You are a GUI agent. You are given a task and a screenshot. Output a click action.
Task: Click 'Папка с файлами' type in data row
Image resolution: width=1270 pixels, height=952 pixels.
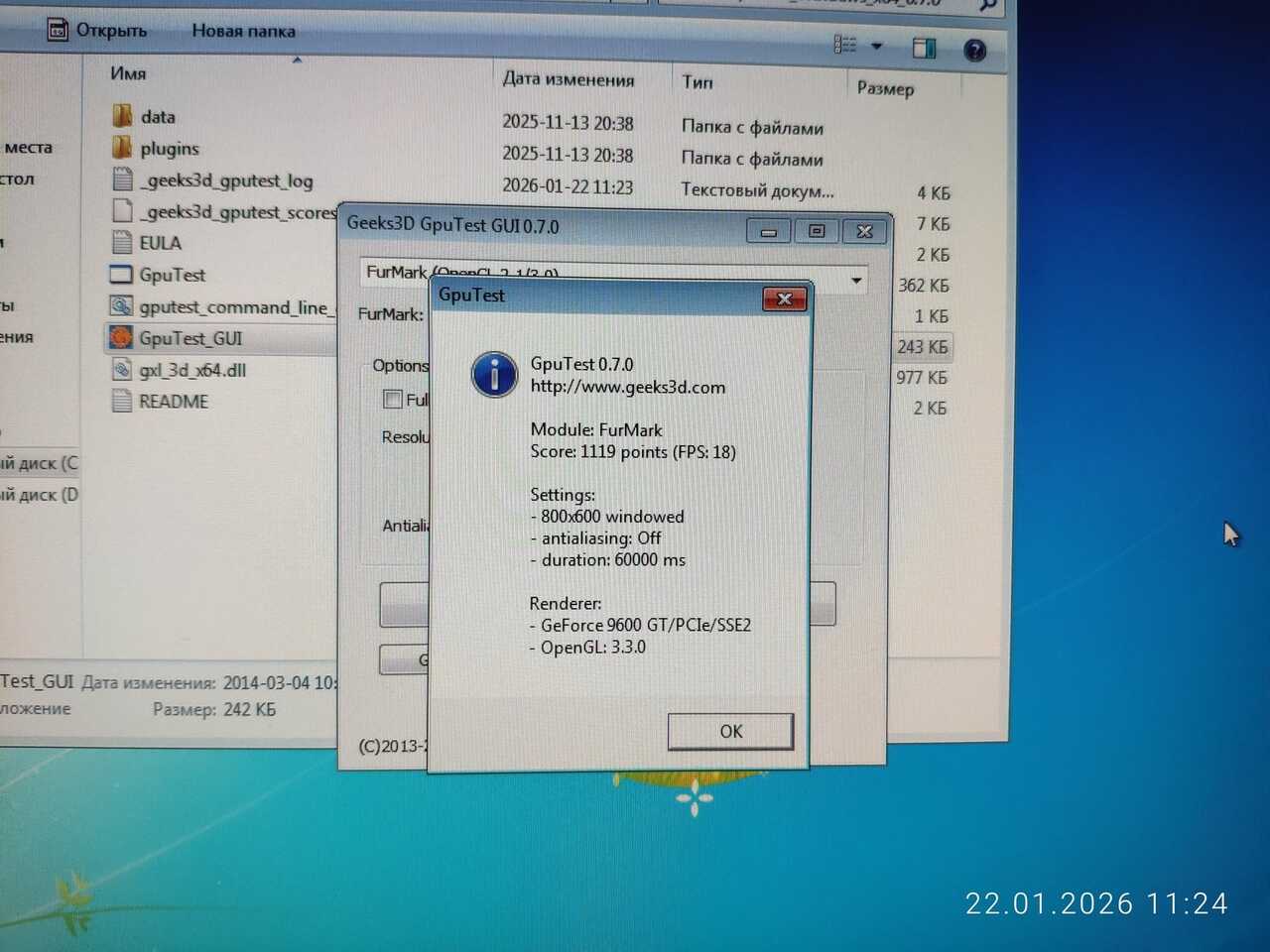(752, 127)
